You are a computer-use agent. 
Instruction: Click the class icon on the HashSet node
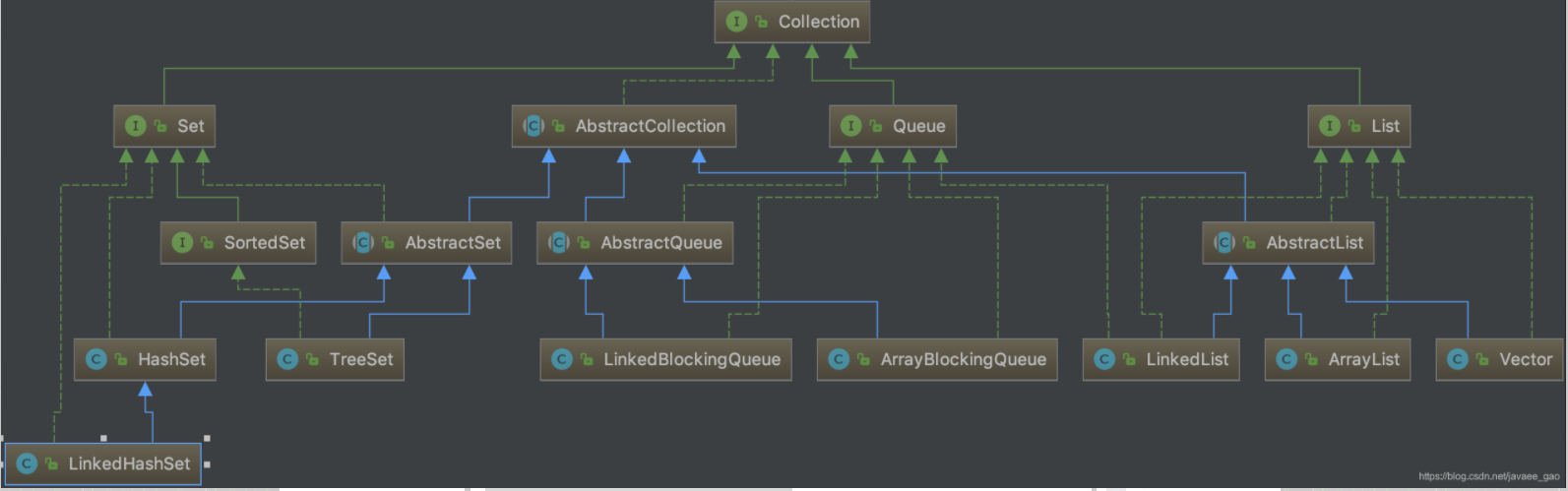pos(95,359)
